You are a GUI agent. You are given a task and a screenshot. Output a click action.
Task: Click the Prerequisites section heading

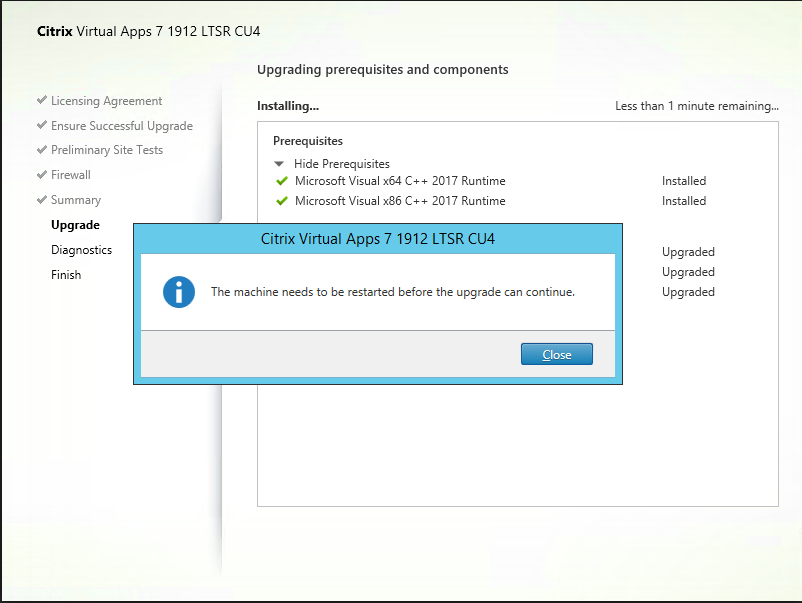pyautogui.click(x=308, y=141)
